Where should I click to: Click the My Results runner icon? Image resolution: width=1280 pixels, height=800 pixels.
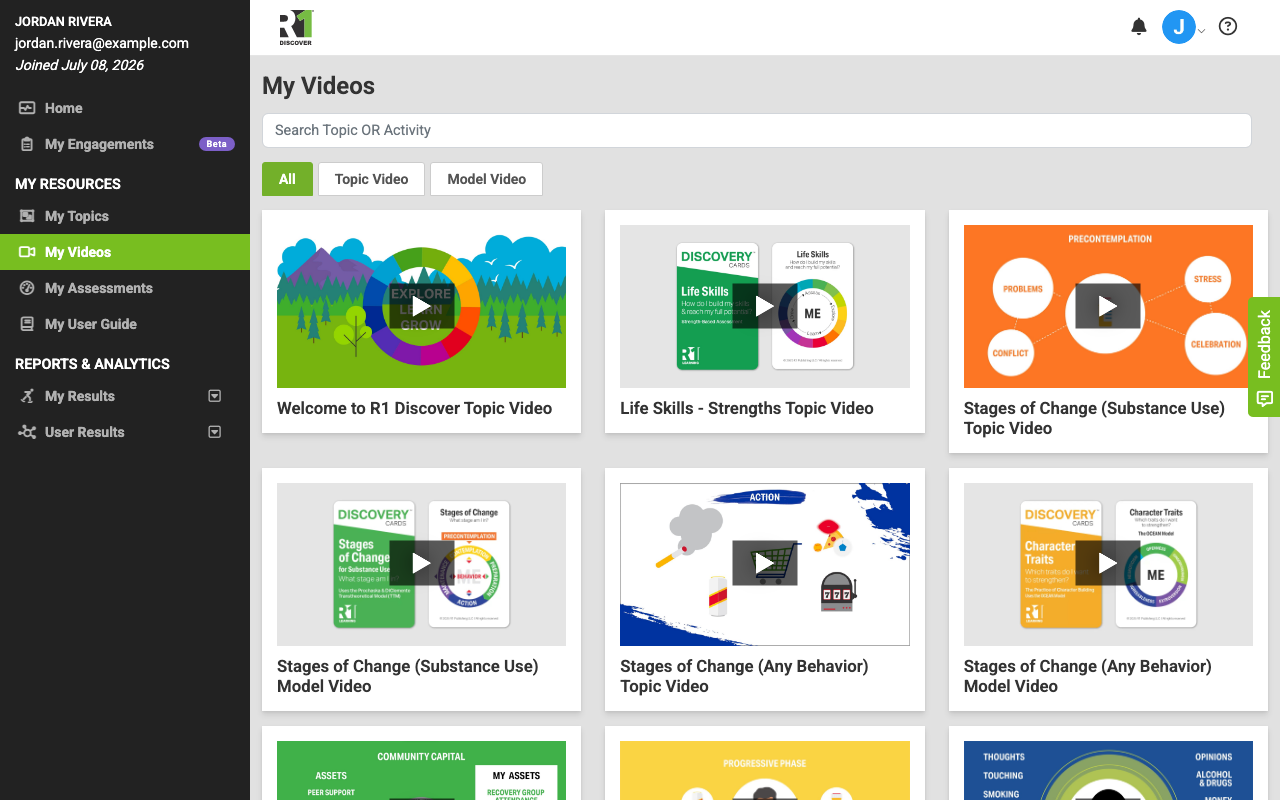[27, 396]
